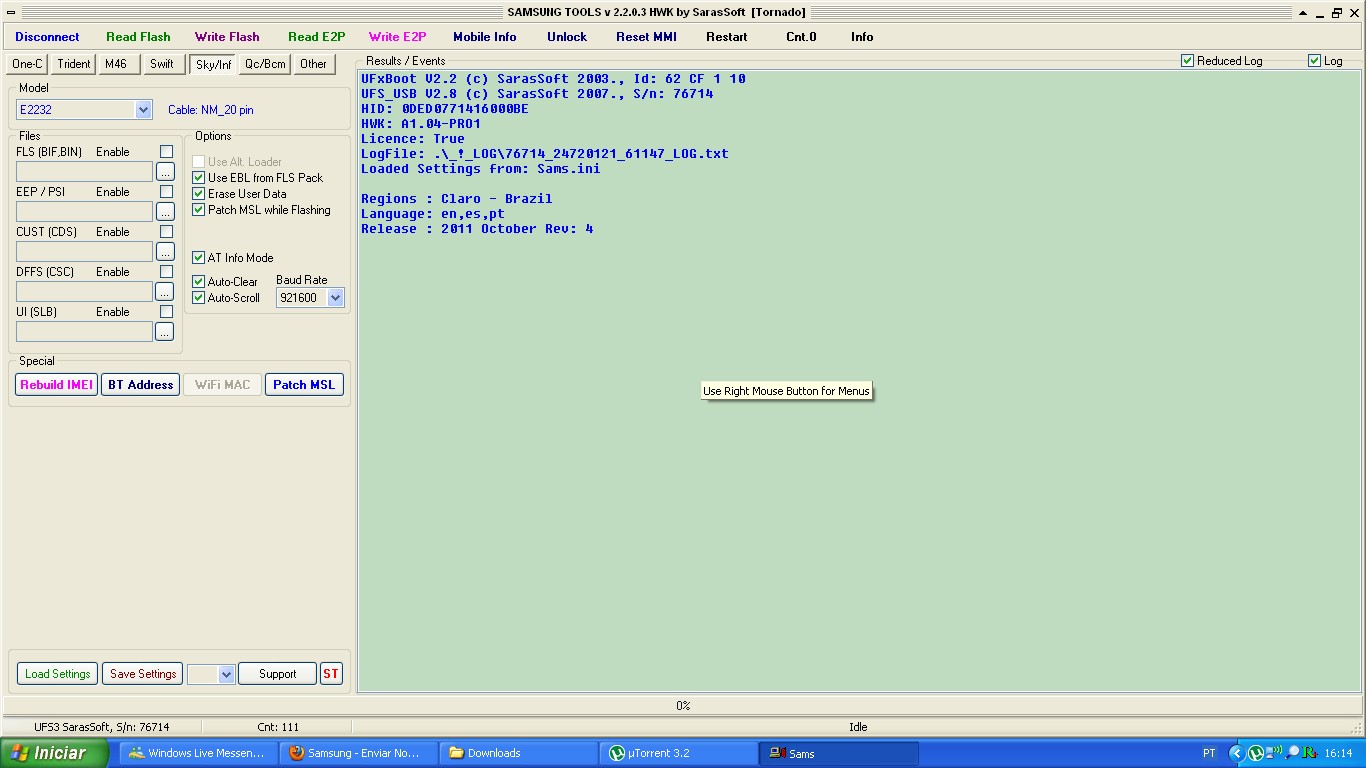
Task: Browse for the CUST (CDS) file
Action: click(165, 252)
